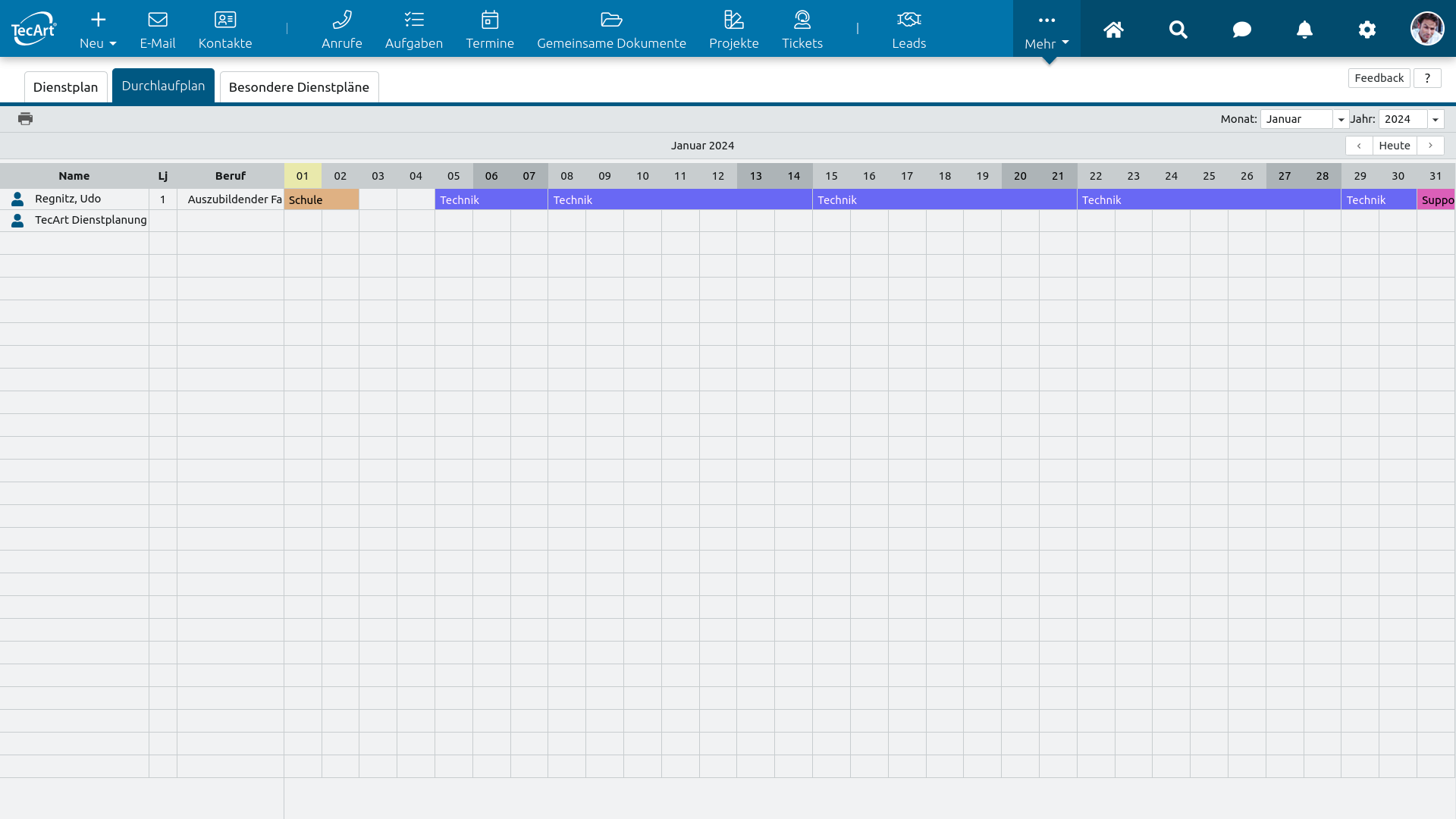Go to the home icon
This screenshot has width=1456, height=819.
pos(1112,29)
